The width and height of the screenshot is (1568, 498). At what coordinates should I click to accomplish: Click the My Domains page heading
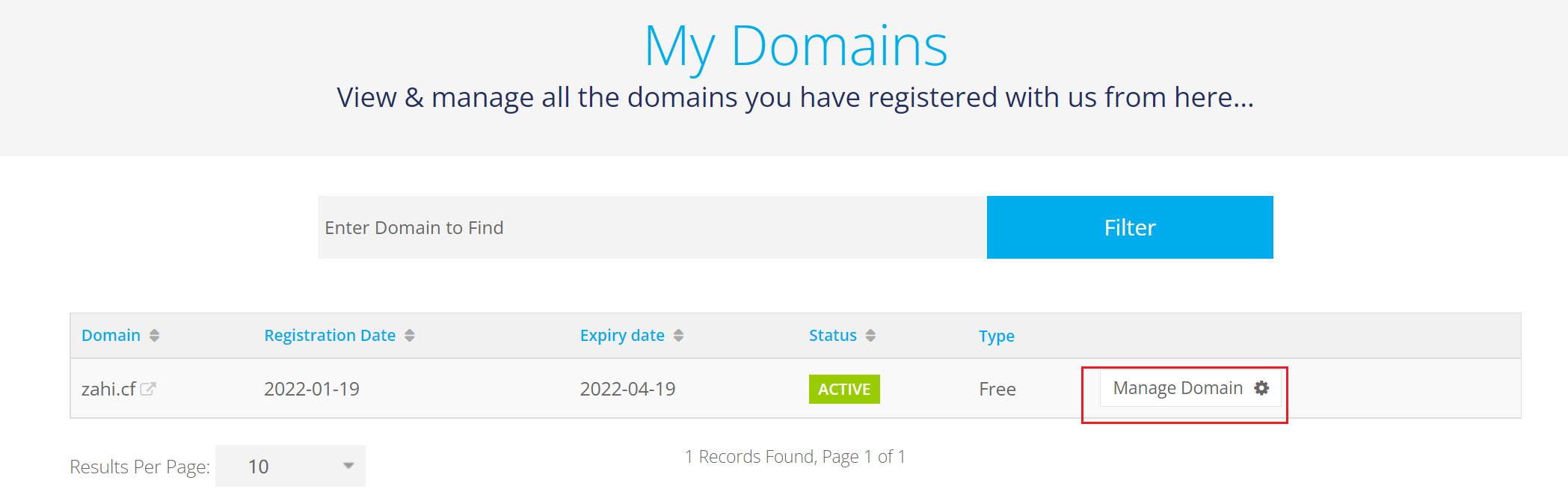pyautogui.click(x=796, y=46)
